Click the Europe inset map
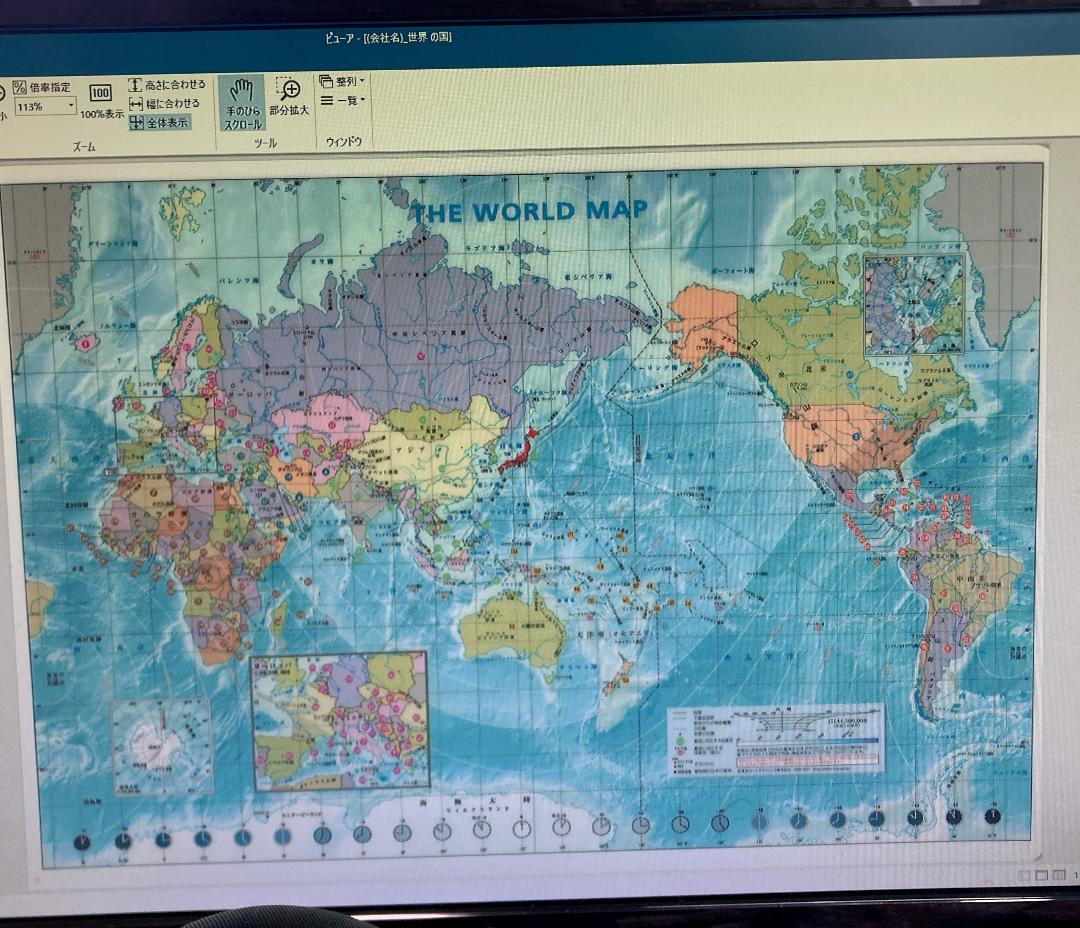 (x=339, y=720)
